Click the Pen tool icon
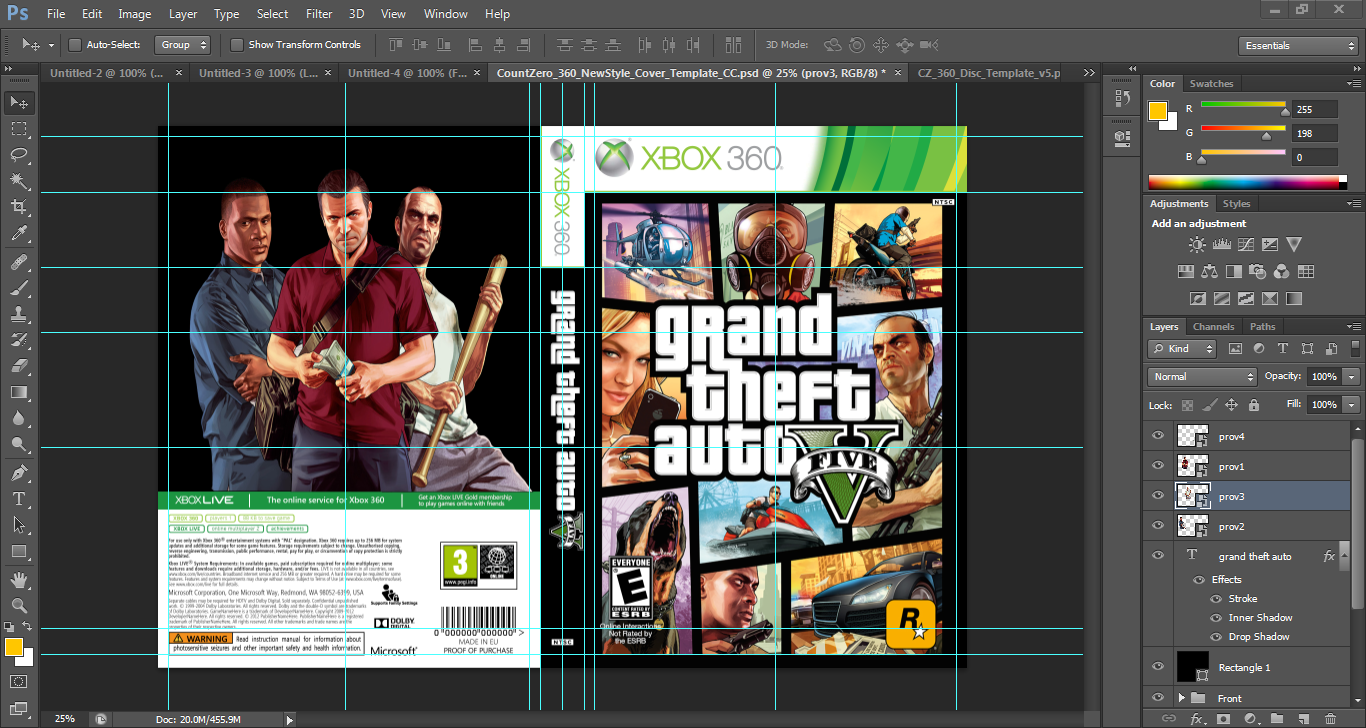Image resolution: width=1366 pixels, height=728 pixels. point(19,472)
